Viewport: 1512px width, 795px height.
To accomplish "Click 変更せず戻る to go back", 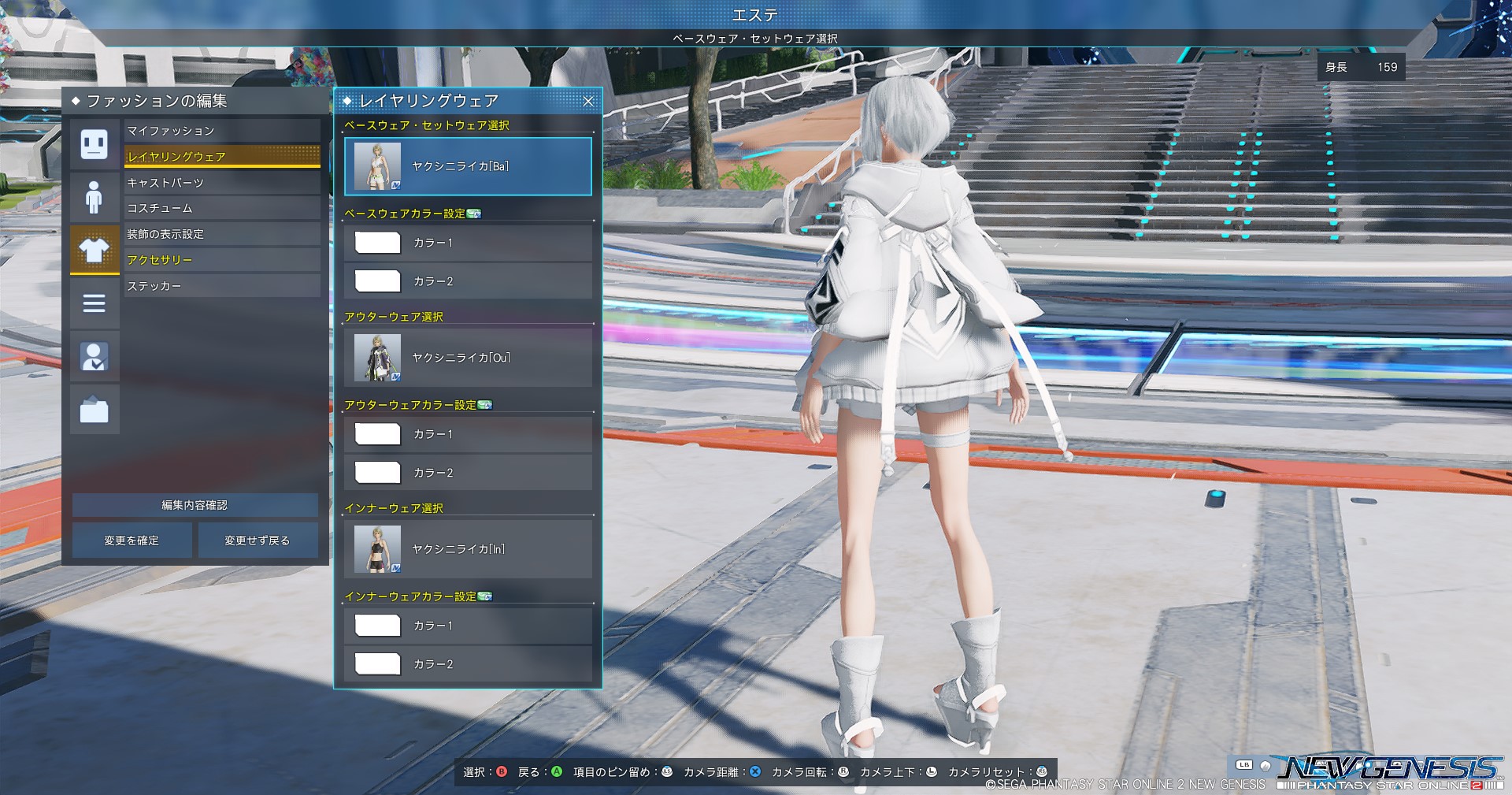I will coord(258,541).
